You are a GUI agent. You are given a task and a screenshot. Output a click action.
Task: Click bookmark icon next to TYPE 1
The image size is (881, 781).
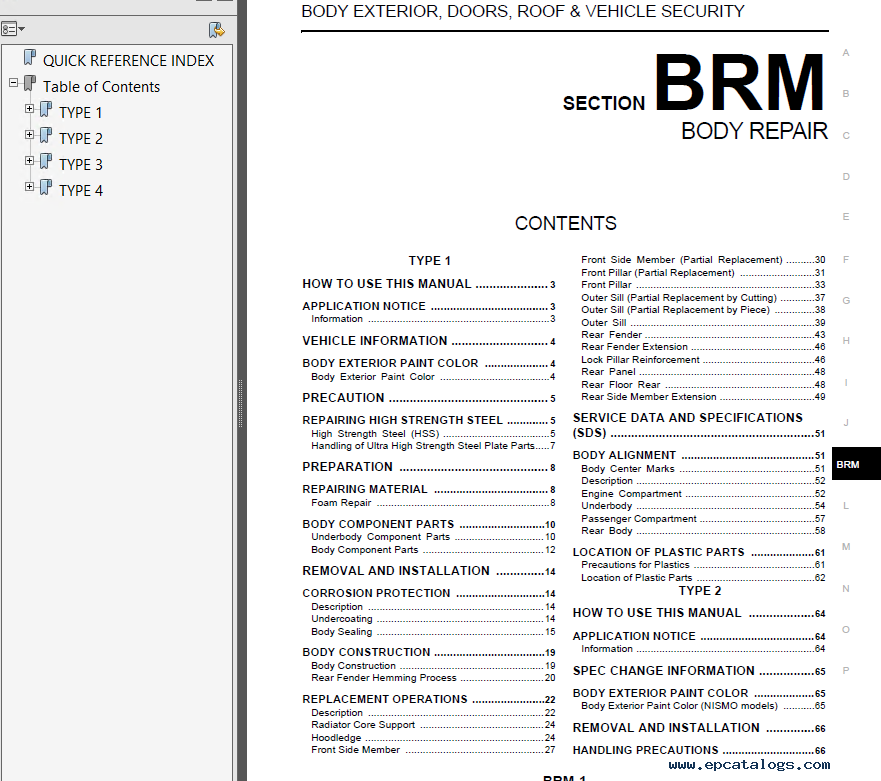46,110
